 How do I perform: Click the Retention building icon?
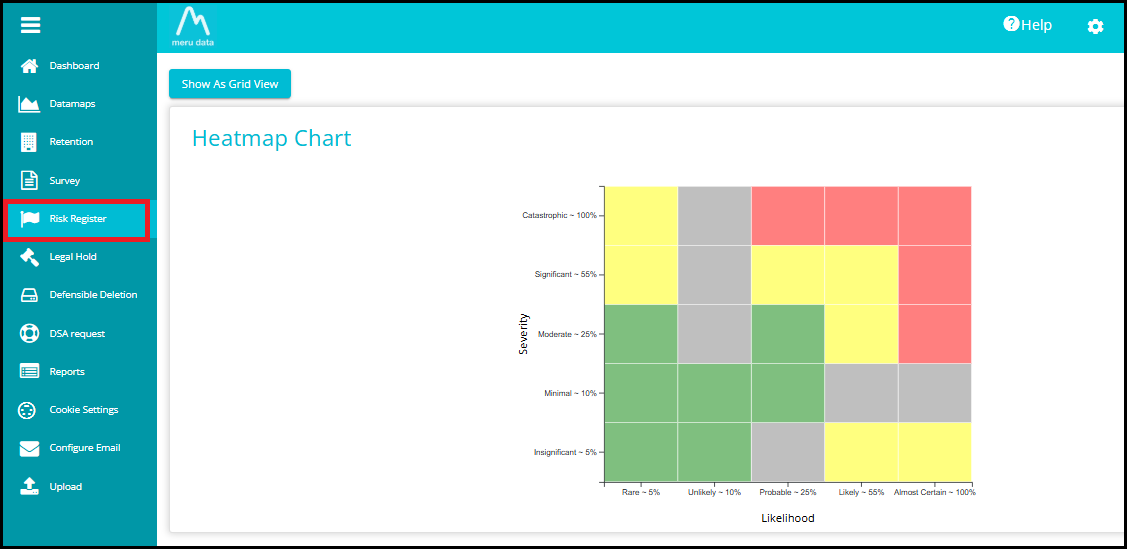30,142
